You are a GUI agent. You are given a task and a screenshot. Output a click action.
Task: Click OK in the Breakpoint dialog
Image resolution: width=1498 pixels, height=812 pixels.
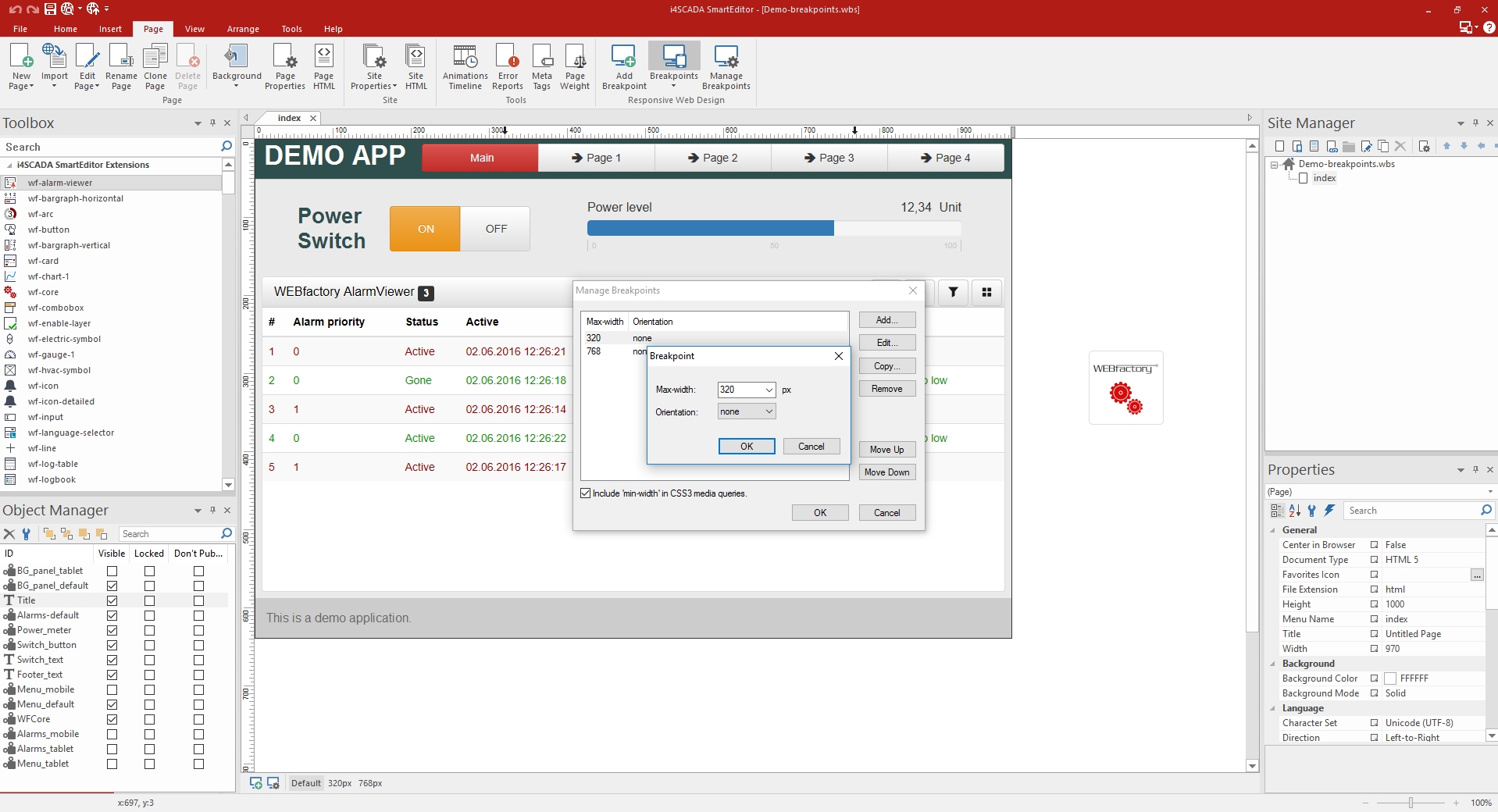click(747, 447)
